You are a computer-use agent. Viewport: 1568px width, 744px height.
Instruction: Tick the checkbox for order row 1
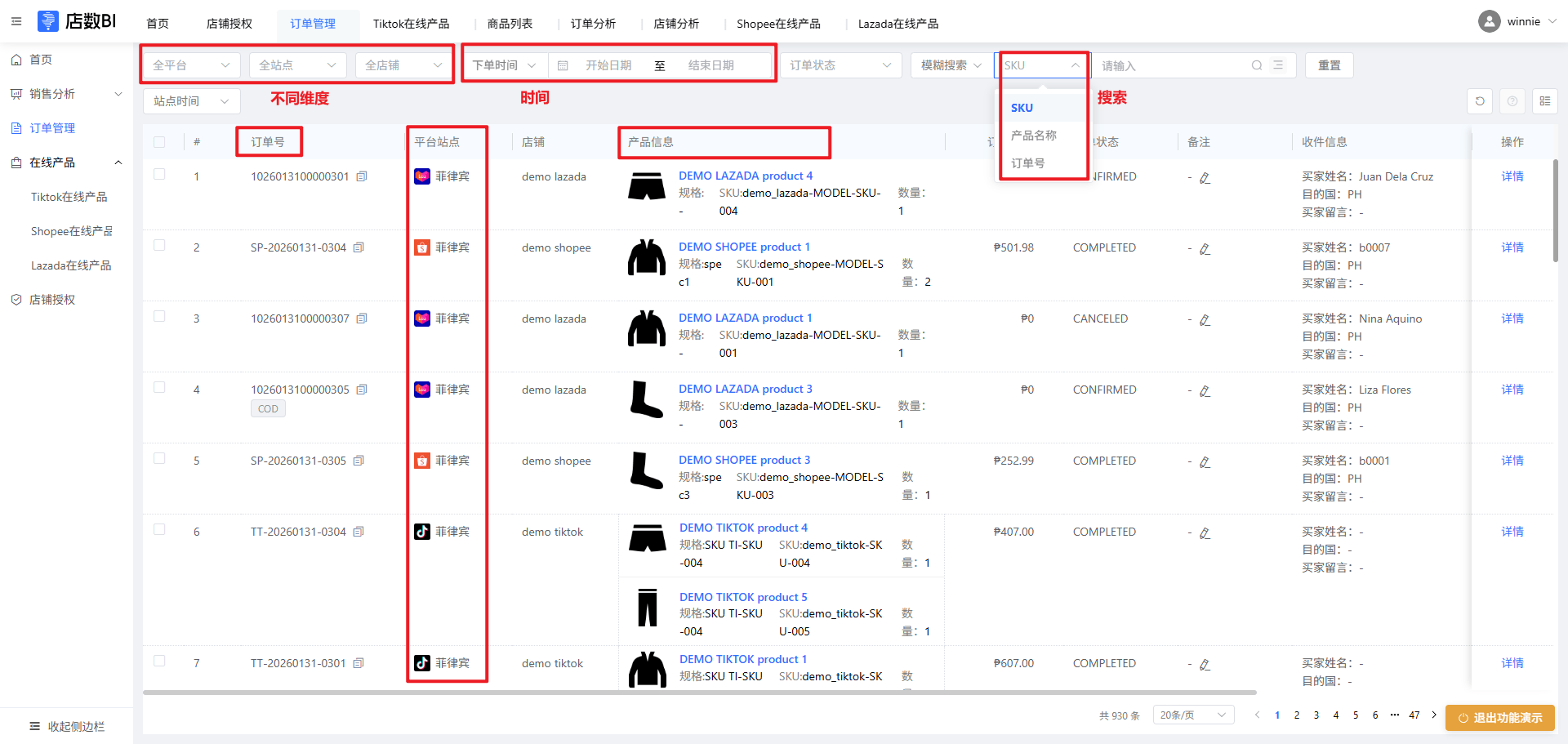click(x=159, y=175)
